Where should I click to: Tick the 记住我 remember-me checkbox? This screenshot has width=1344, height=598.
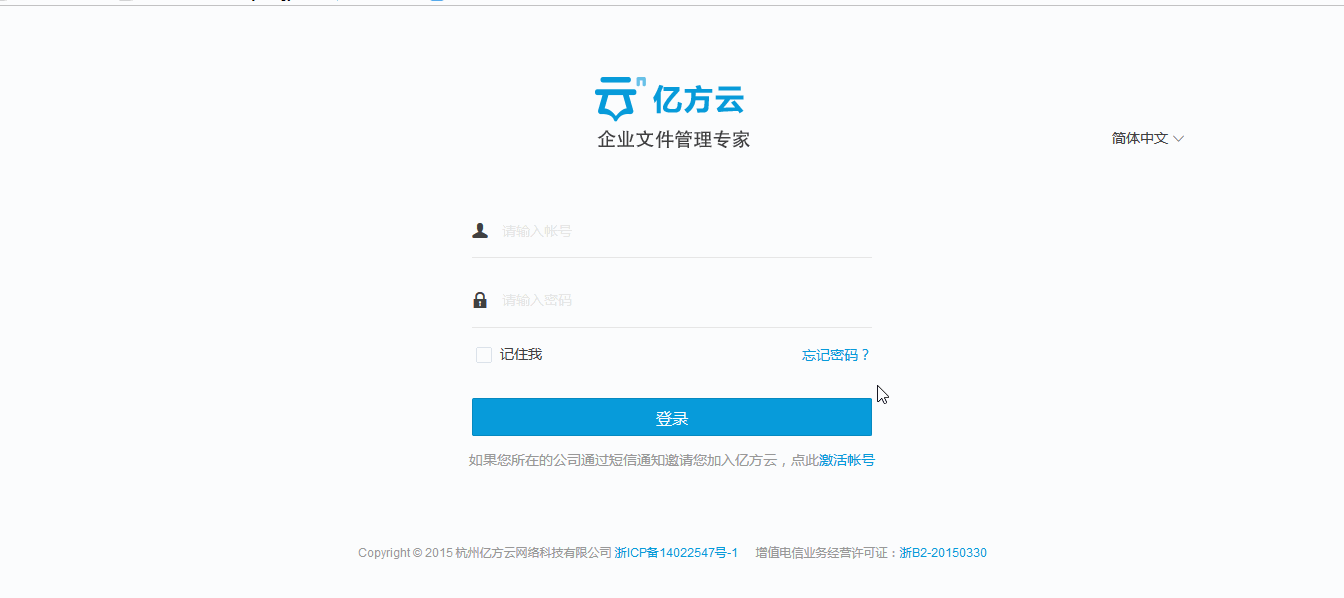pos(484,355)
